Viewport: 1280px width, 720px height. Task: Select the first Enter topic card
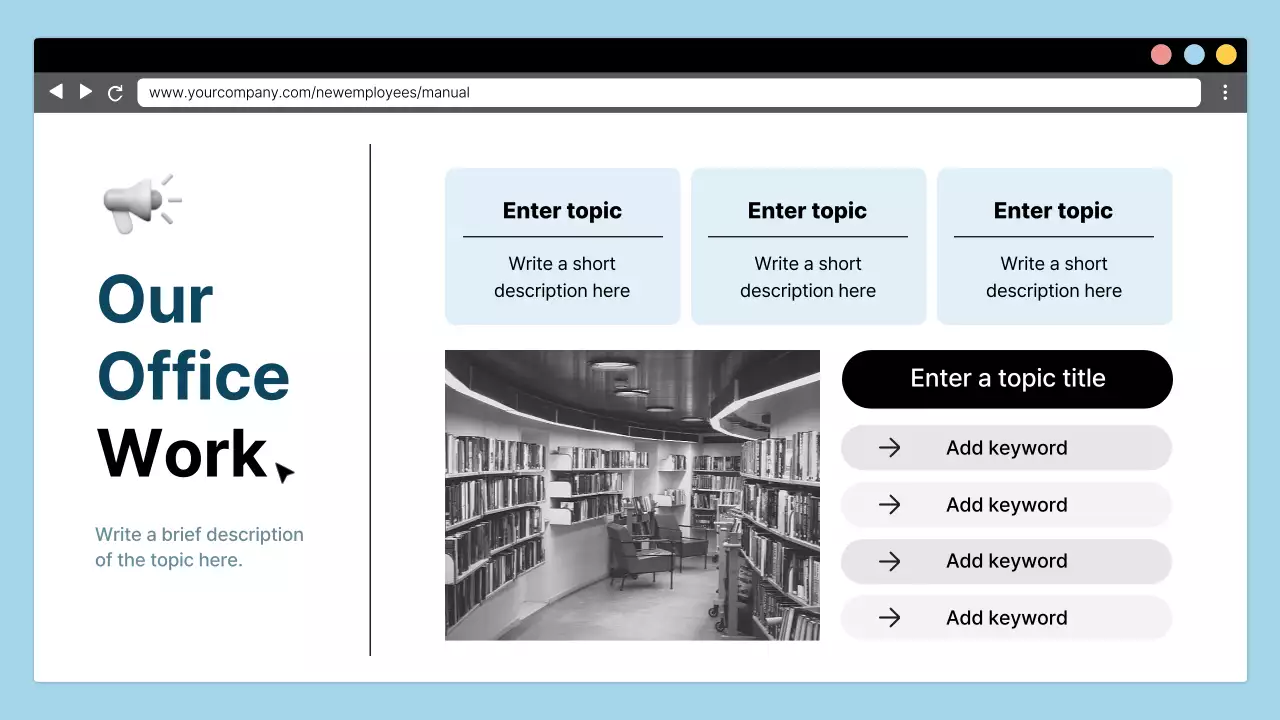pos(562,246)
